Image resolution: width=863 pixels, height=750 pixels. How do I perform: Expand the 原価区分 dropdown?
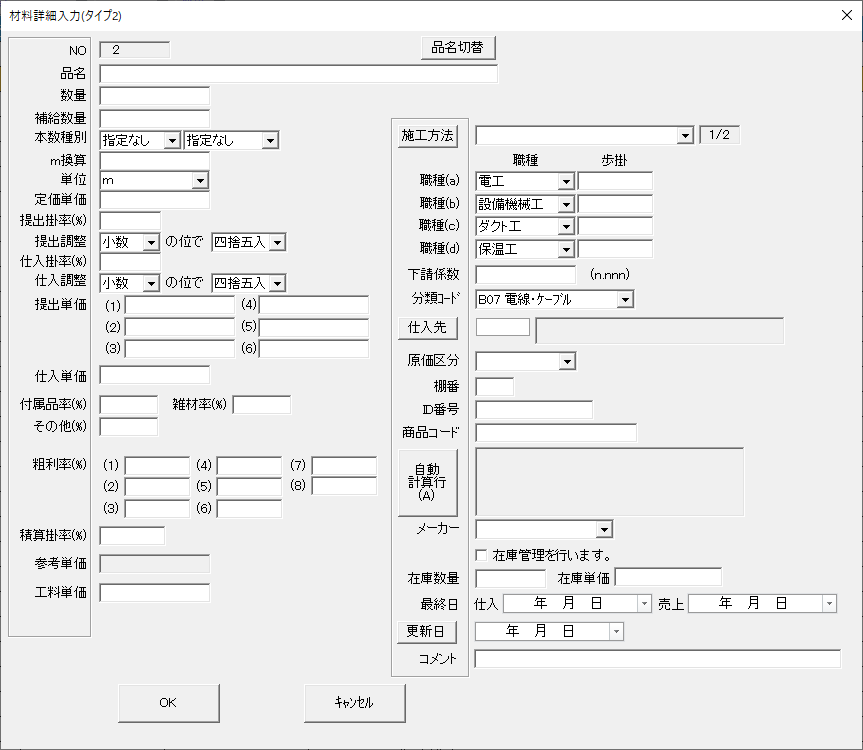[567, 361]
